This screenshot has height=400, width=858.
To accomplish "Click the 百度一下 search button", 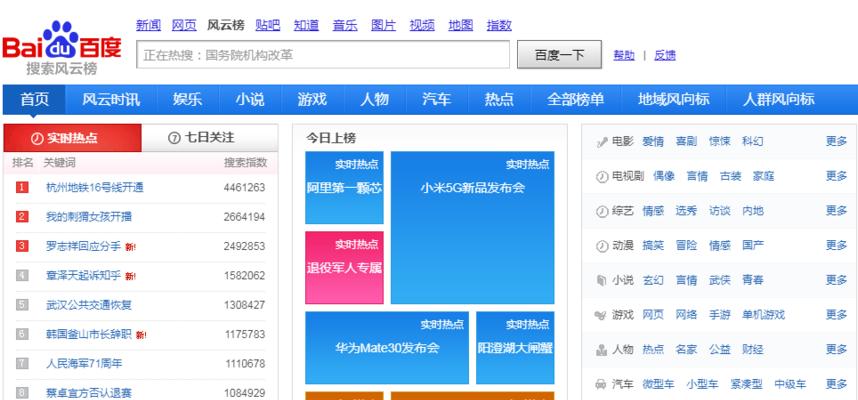I will tap(559, 55).
